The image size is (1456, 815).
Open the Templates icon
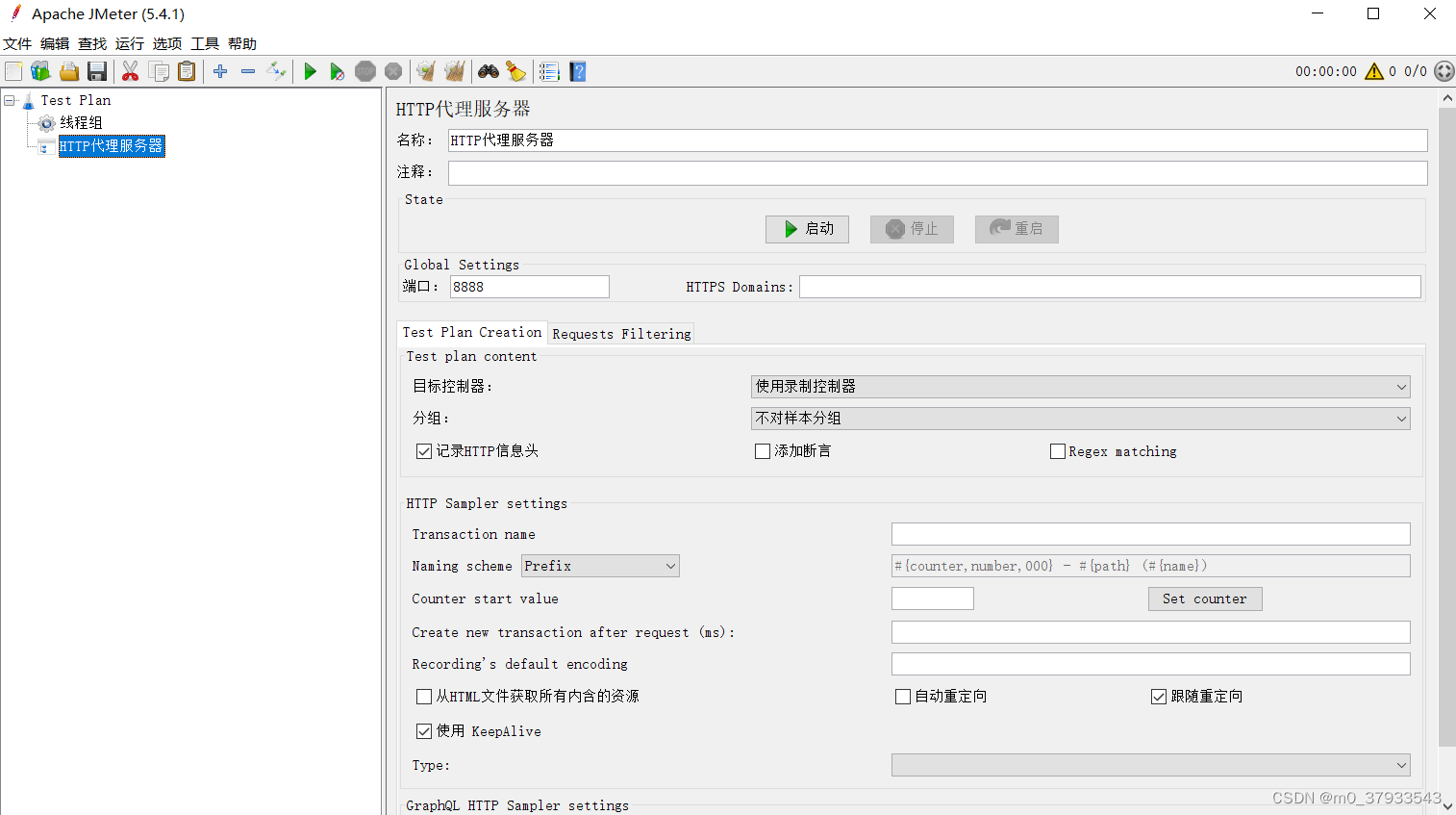tap(40, 71)
